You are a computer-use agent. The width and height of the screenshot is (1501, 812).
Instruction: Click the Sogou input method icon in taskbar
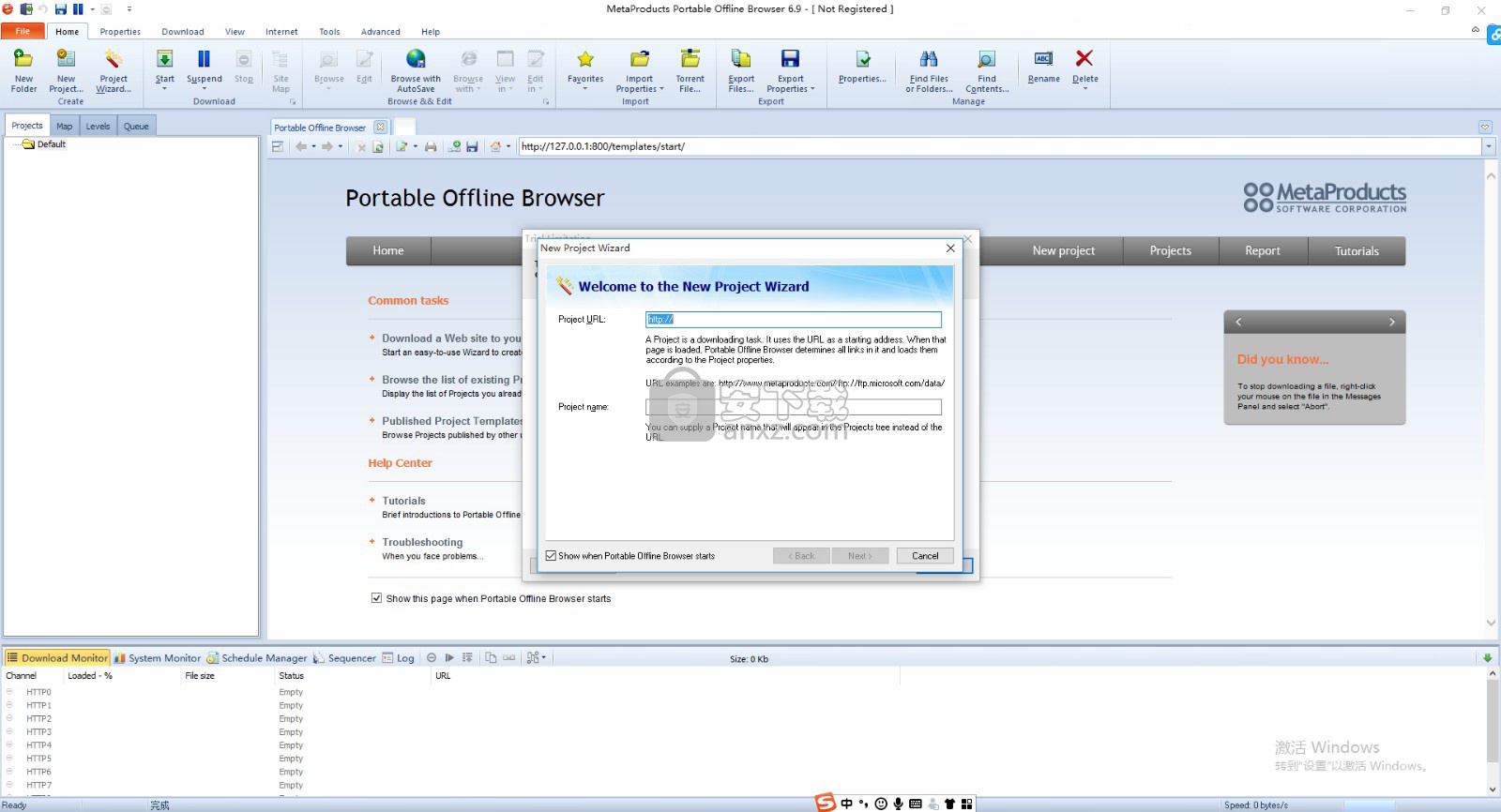826,803
